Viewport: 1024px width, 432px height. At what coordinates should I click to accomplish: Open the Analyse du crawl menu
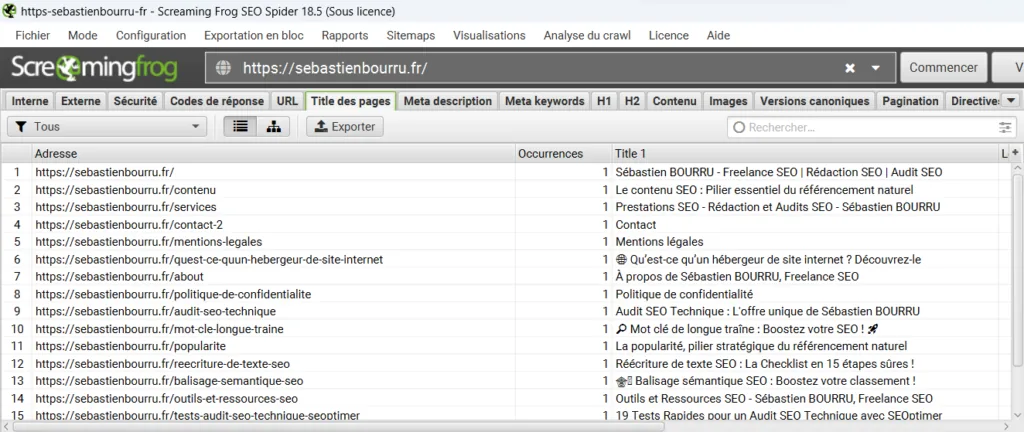coord(587,35)
